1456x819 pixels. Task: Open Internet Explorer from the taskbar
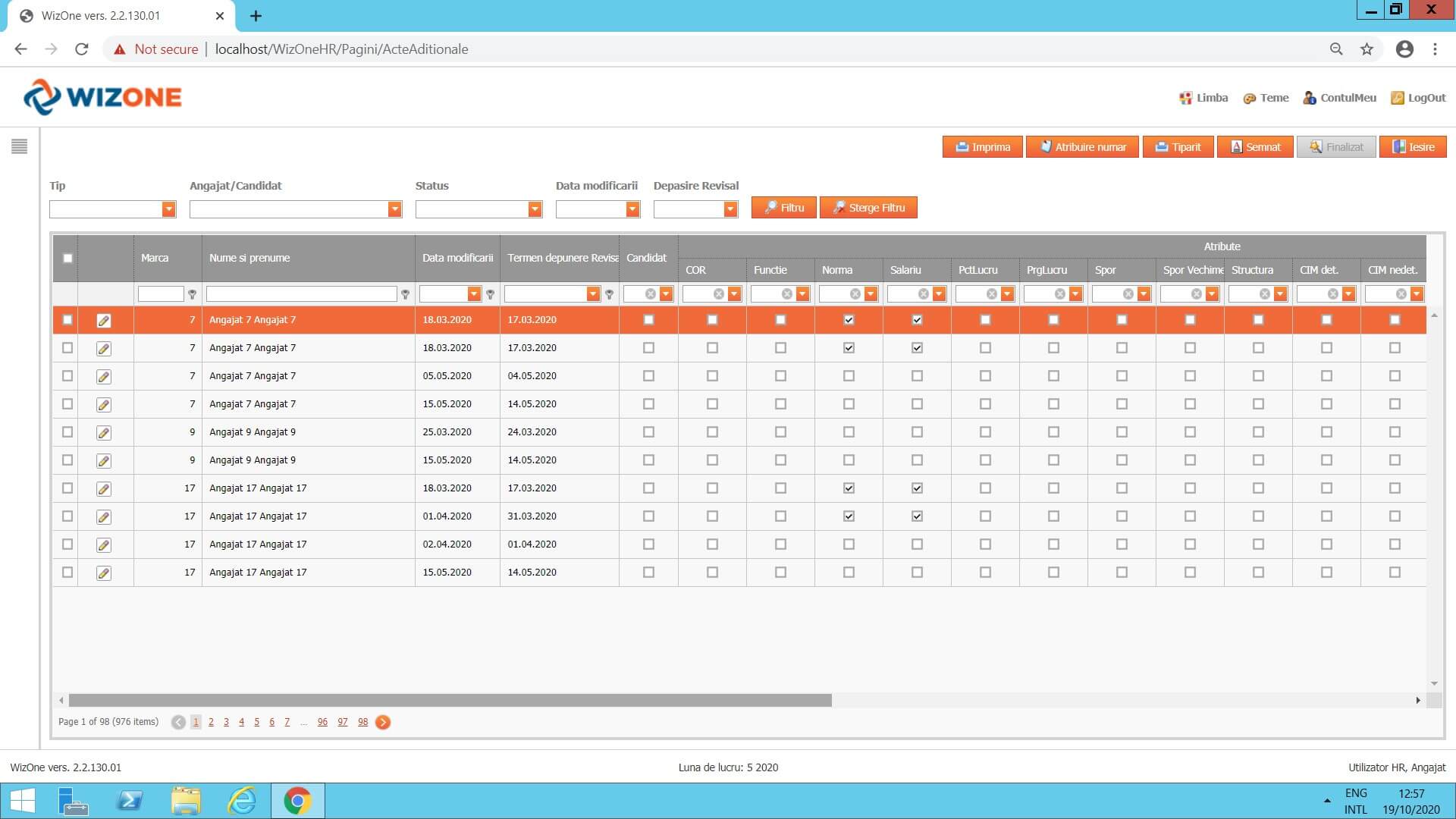click(x=242, y=801)
